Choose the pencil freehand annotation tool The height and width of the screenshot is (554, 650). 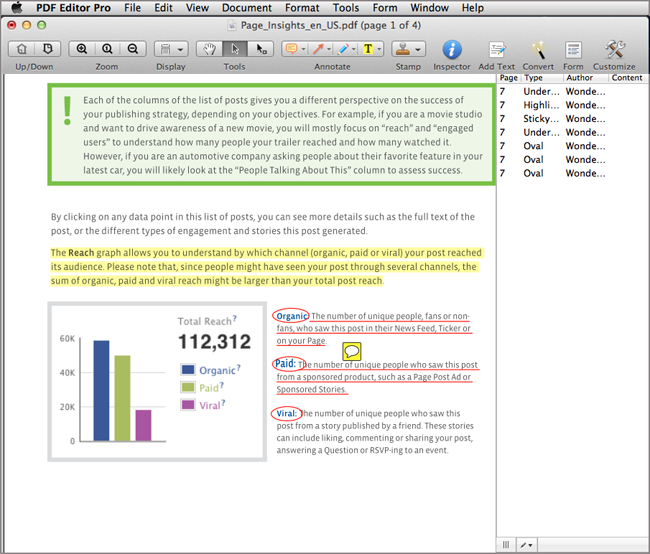pyautogui.click(x=343, y=49)
